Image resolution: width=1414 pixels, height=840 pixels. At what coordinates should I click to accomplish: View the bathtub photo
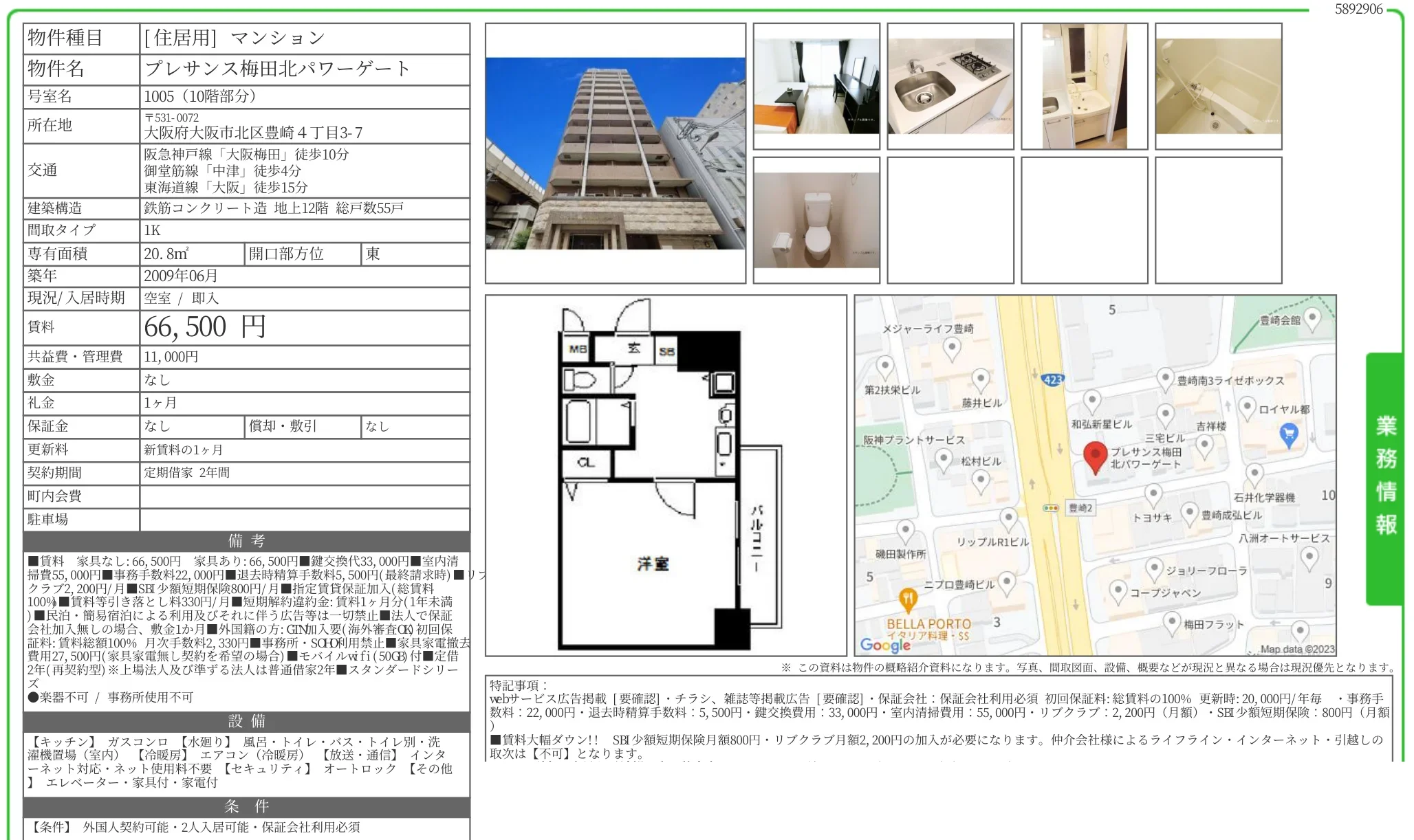click(1217, 85)
